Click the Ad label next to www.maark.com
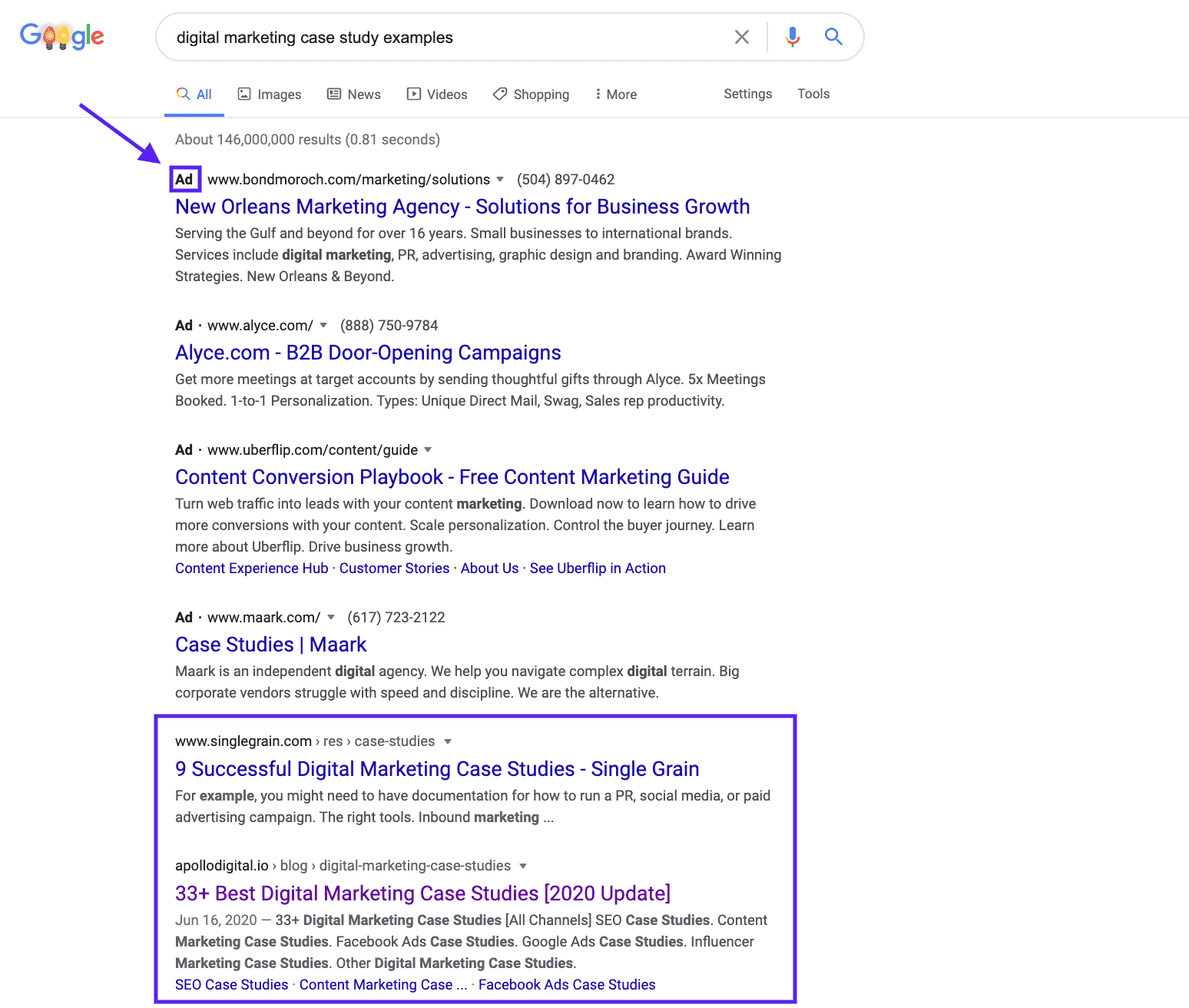Viewport: 1189px width, 1008px height. pyautogui.click(x=184, y=617)
